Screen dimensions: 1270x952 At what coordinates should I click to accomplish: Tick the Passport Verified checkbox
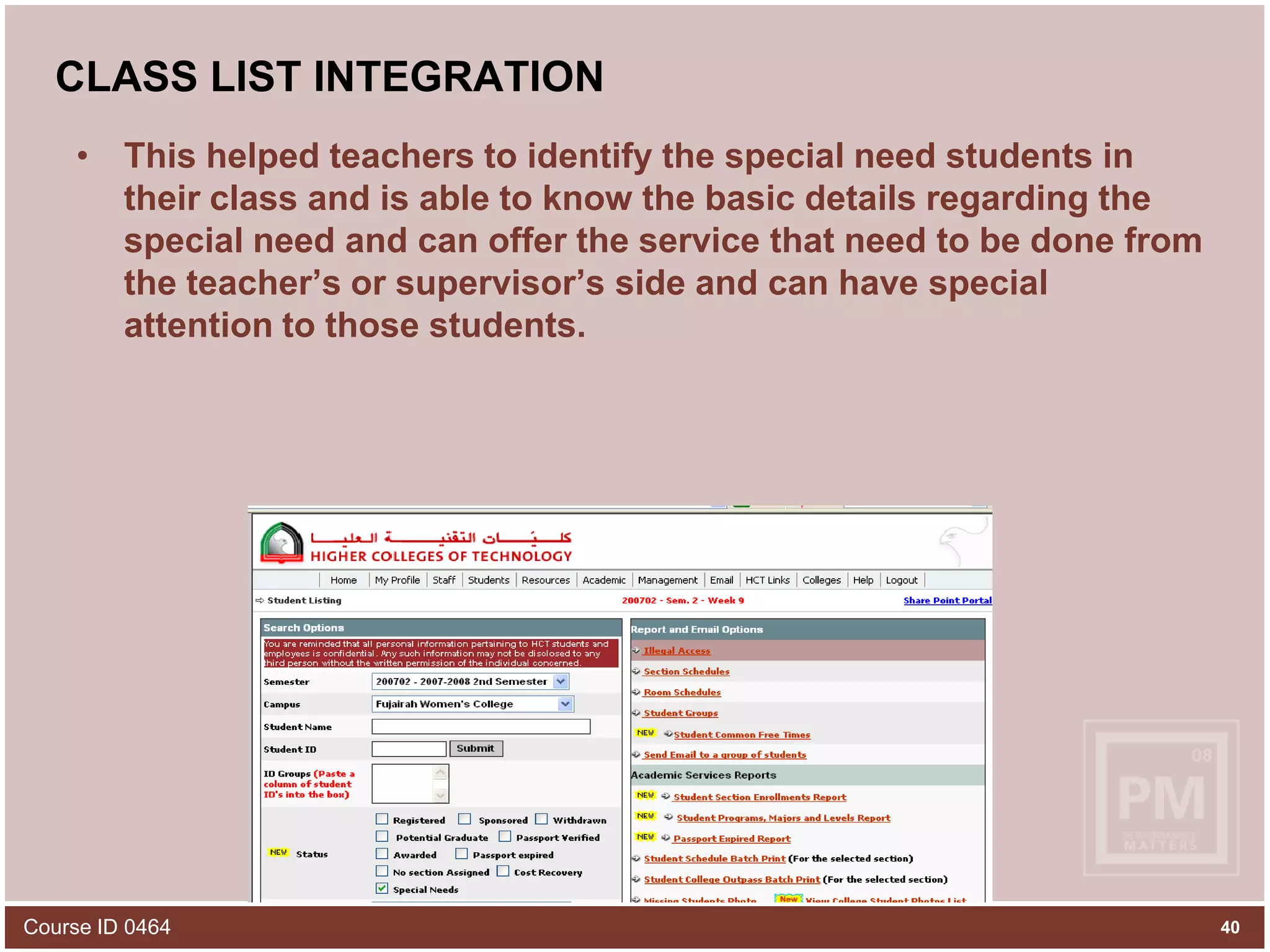[x=505, y=836]
